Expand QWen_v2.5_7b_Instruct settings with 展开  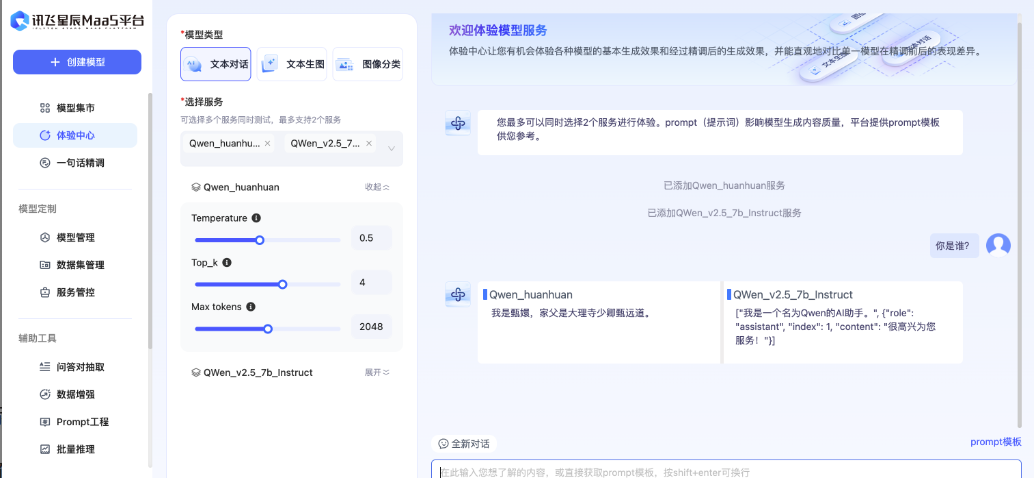tap(376, 373)
